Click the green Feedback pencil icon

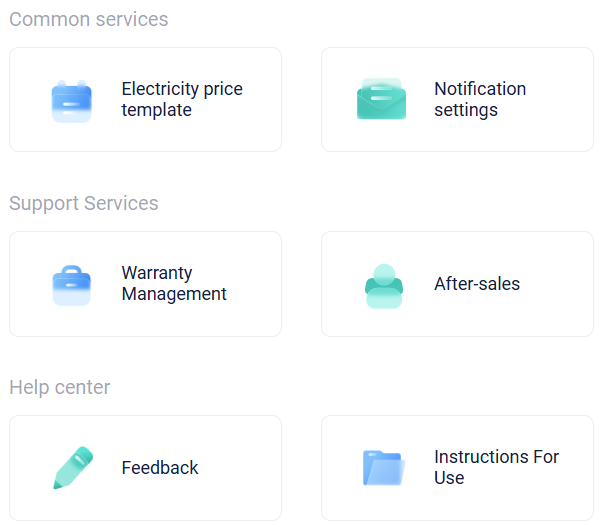click(72, 468)
